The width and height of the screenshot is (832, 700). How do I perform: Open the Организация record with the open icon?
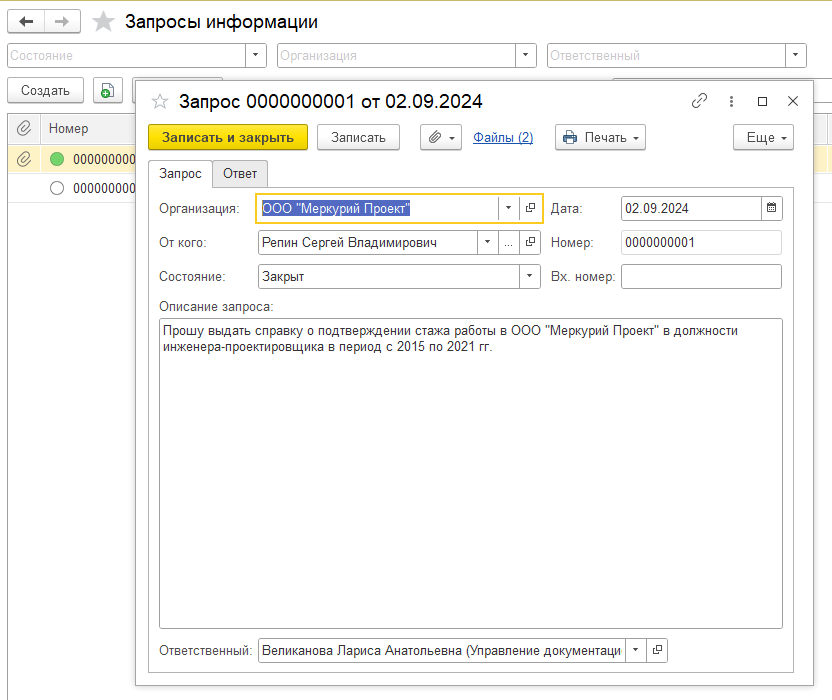[530, 208]
